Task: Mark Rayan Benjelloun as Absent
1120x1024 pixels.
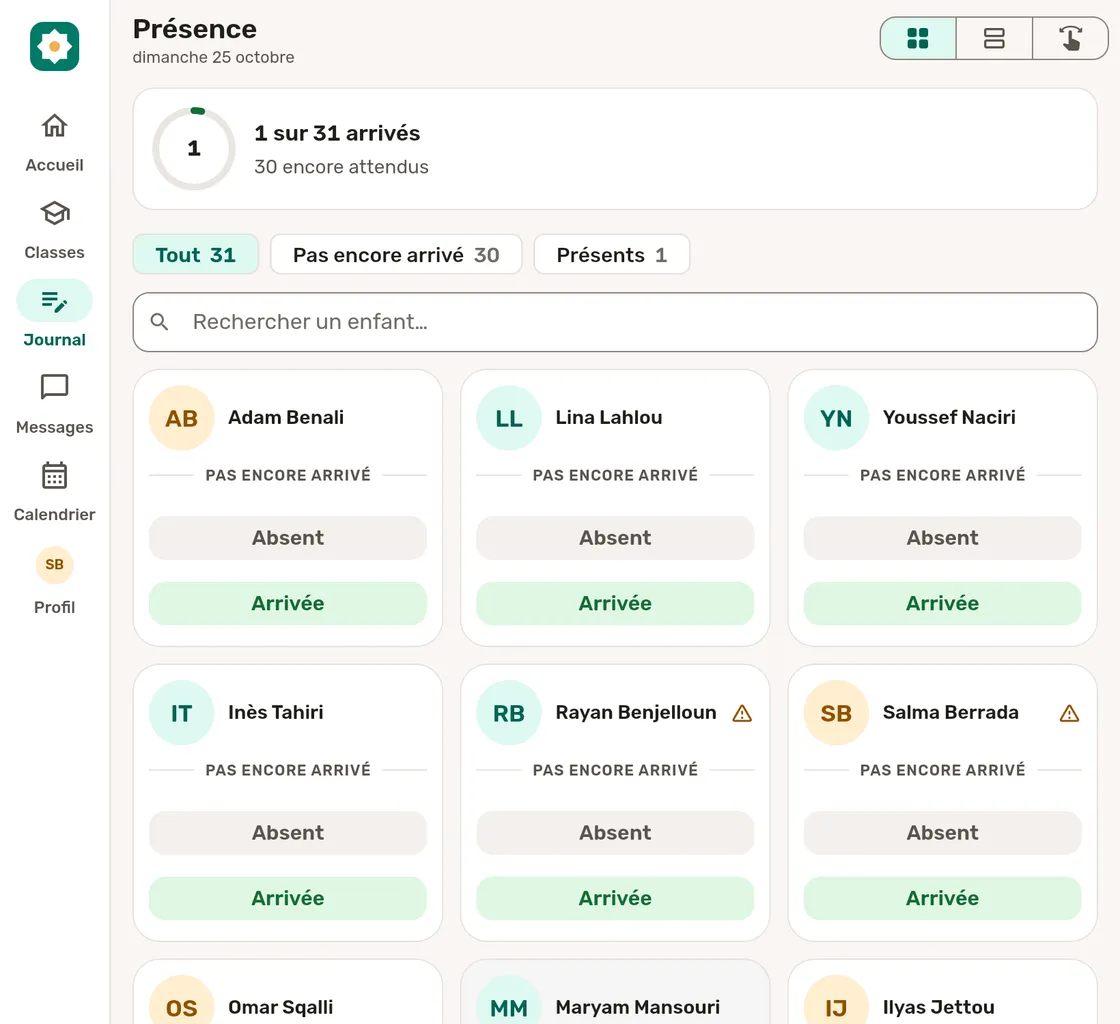Action: click(x=615, y=833)
